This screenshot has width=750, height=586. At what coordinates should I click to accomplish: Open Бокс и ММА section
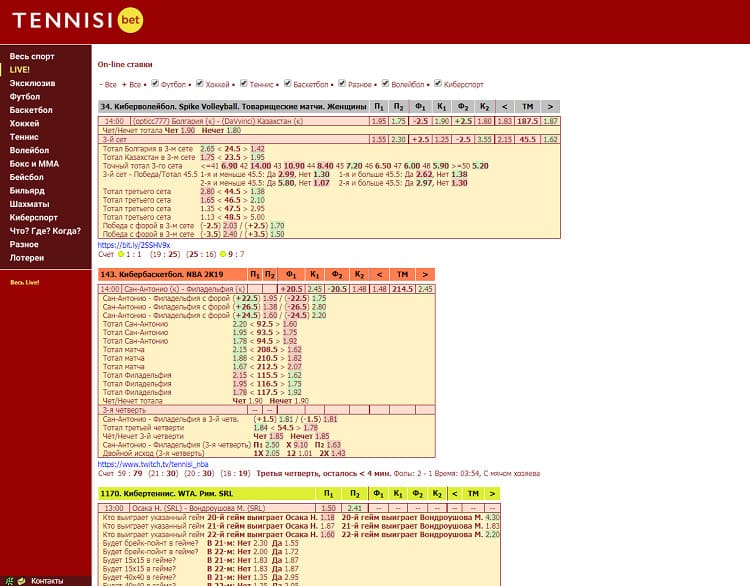34,164
